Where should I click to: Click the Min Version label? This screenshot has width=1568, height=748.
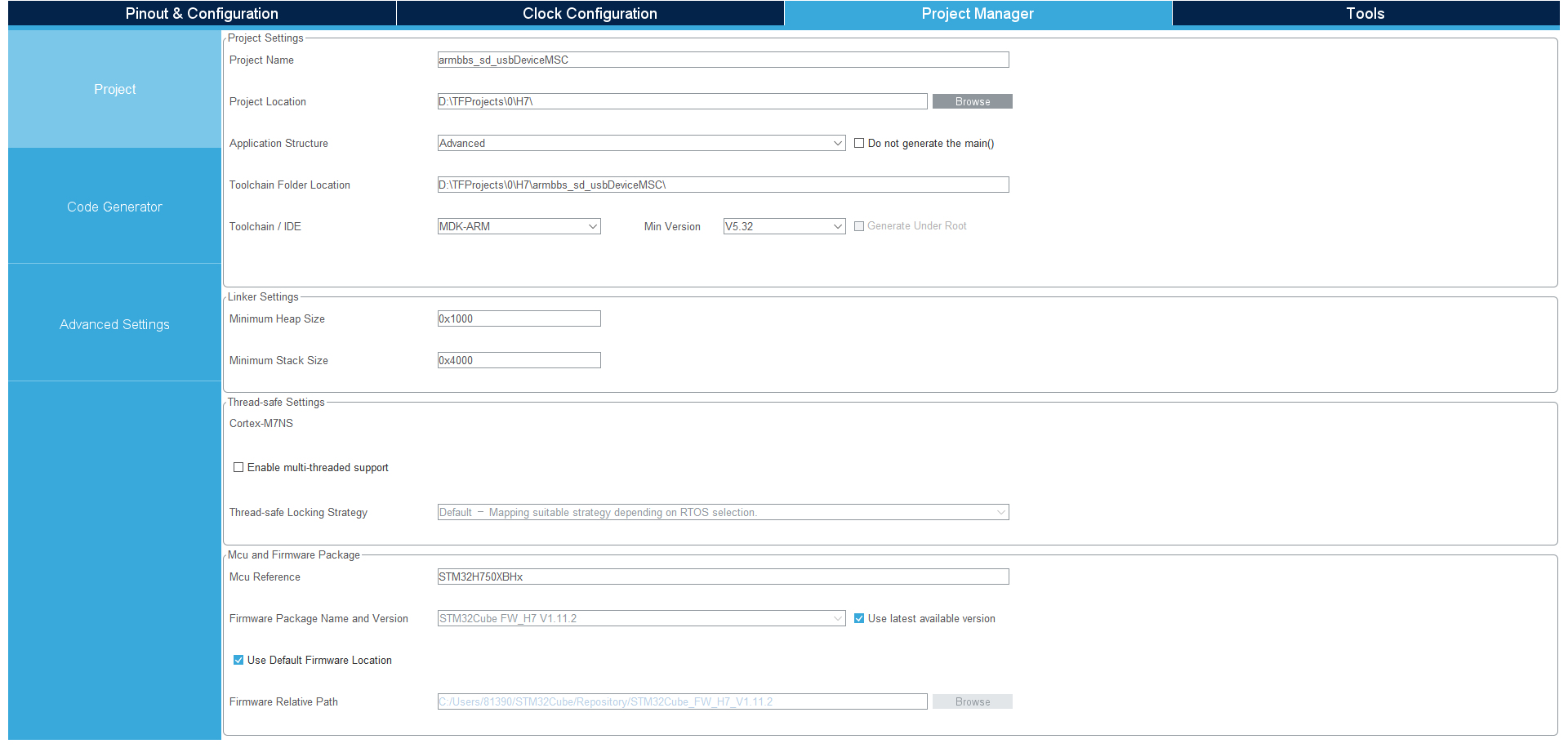tap(672, 226)
